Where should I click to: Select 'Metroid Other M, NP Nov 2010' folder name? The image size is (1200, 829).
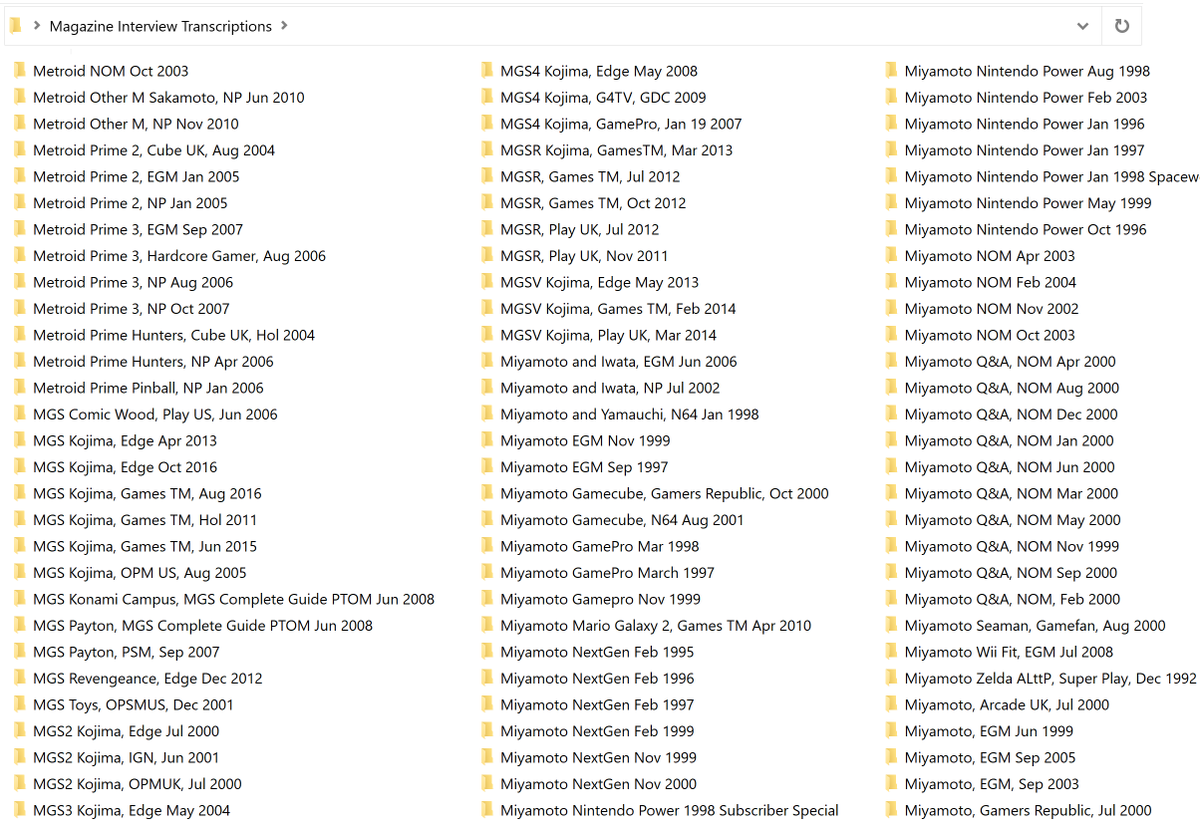136,124
